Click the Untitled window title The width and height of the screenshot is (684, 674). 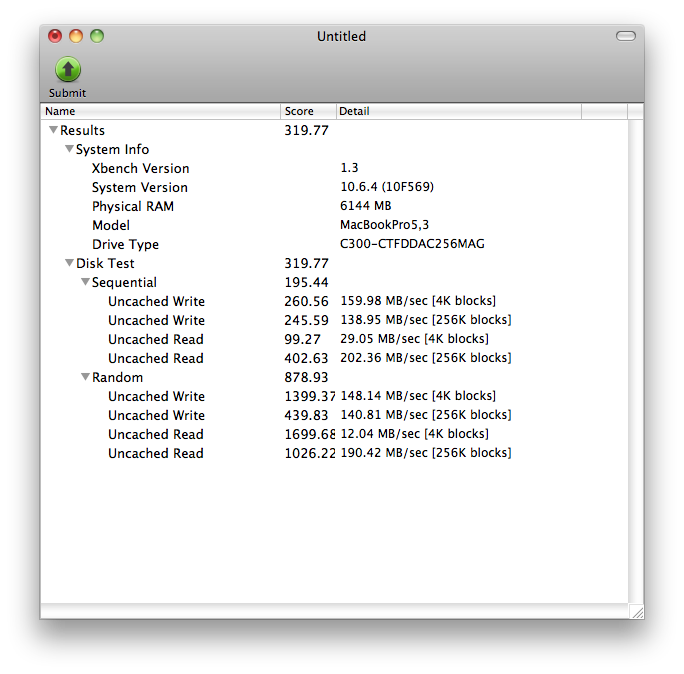[x=341, y=36]
